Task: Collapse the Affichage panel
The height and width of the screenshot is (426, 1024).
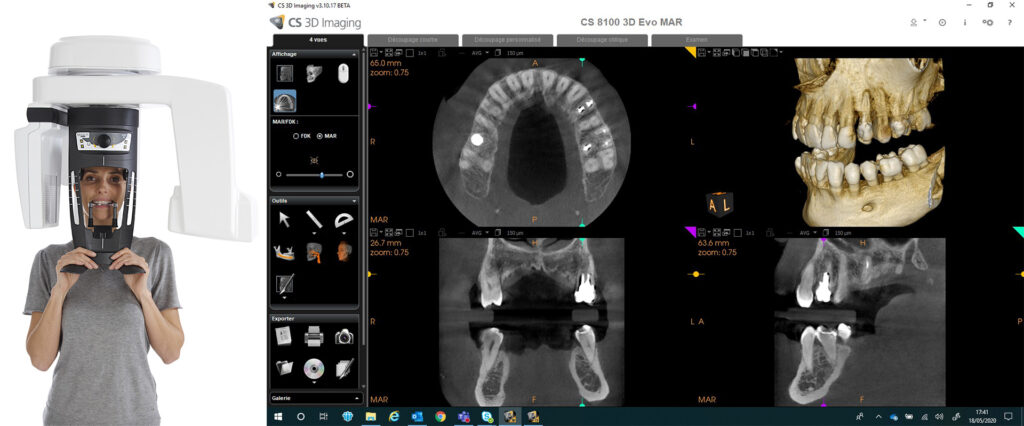Action: pos(354,55)
